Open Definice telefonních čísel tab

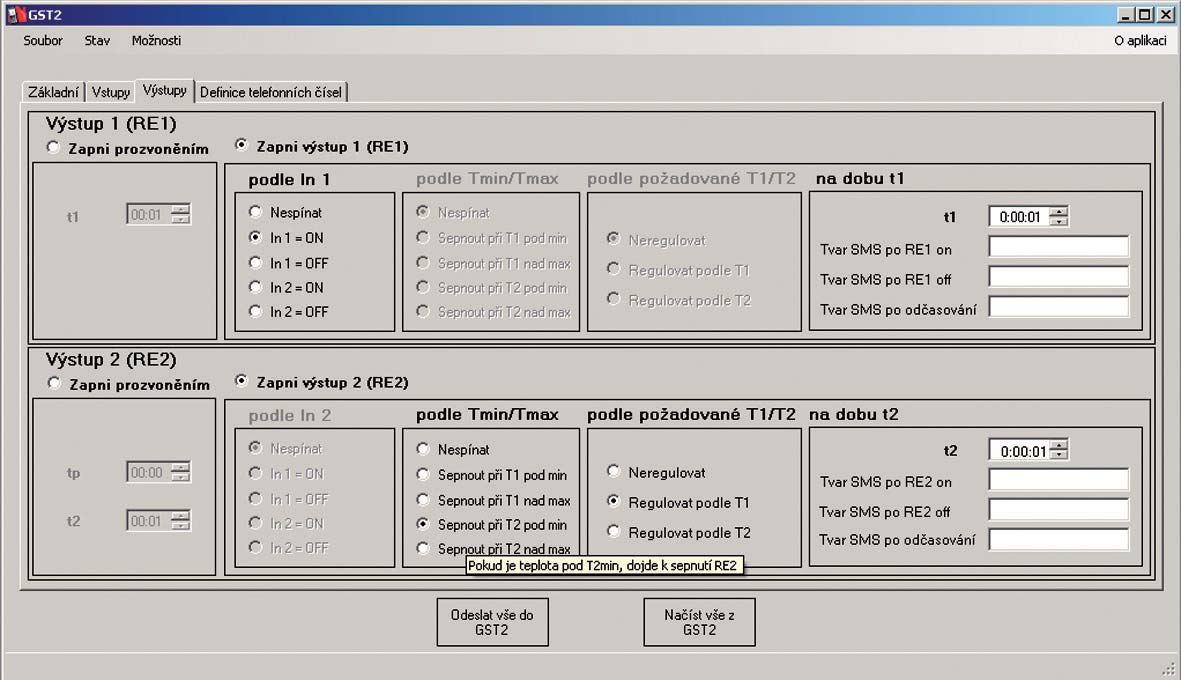tap(270, 92)
